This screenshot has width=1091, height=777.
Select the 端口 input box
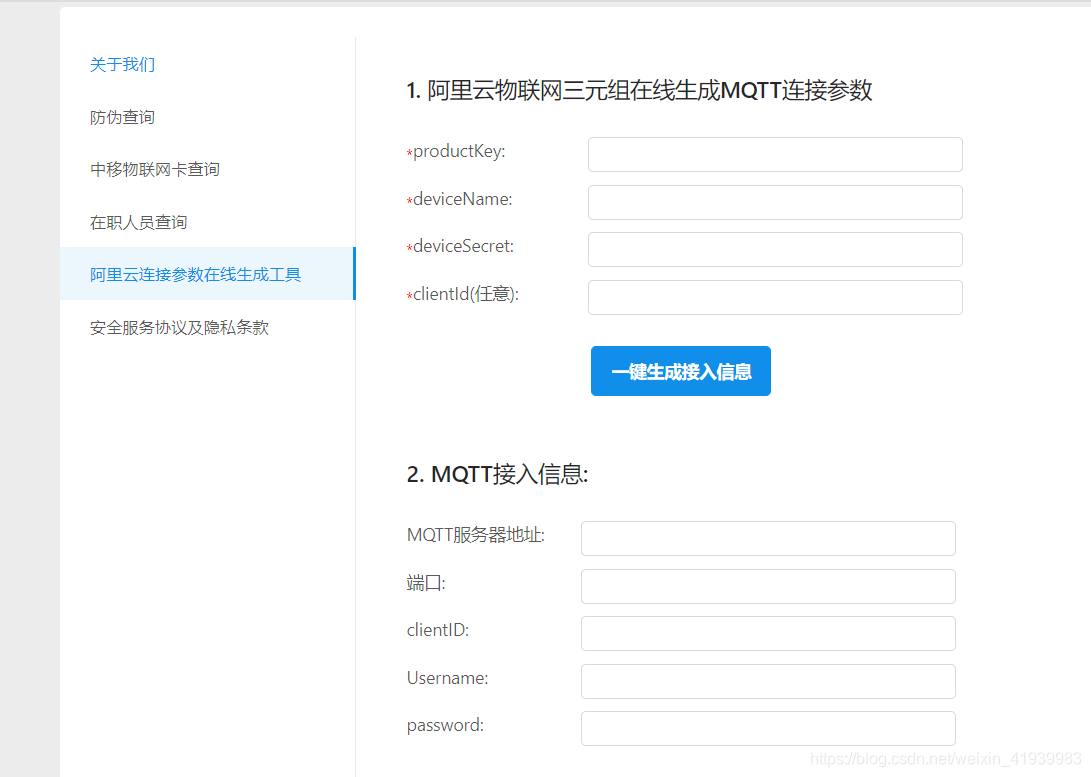click(x=768, y=586)
